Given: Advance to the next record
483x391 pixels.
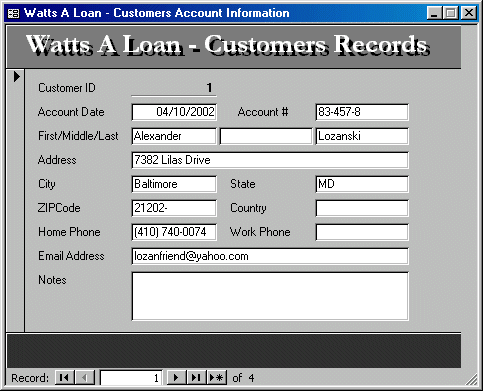Looking at the screenshot, I should [176, 378].
